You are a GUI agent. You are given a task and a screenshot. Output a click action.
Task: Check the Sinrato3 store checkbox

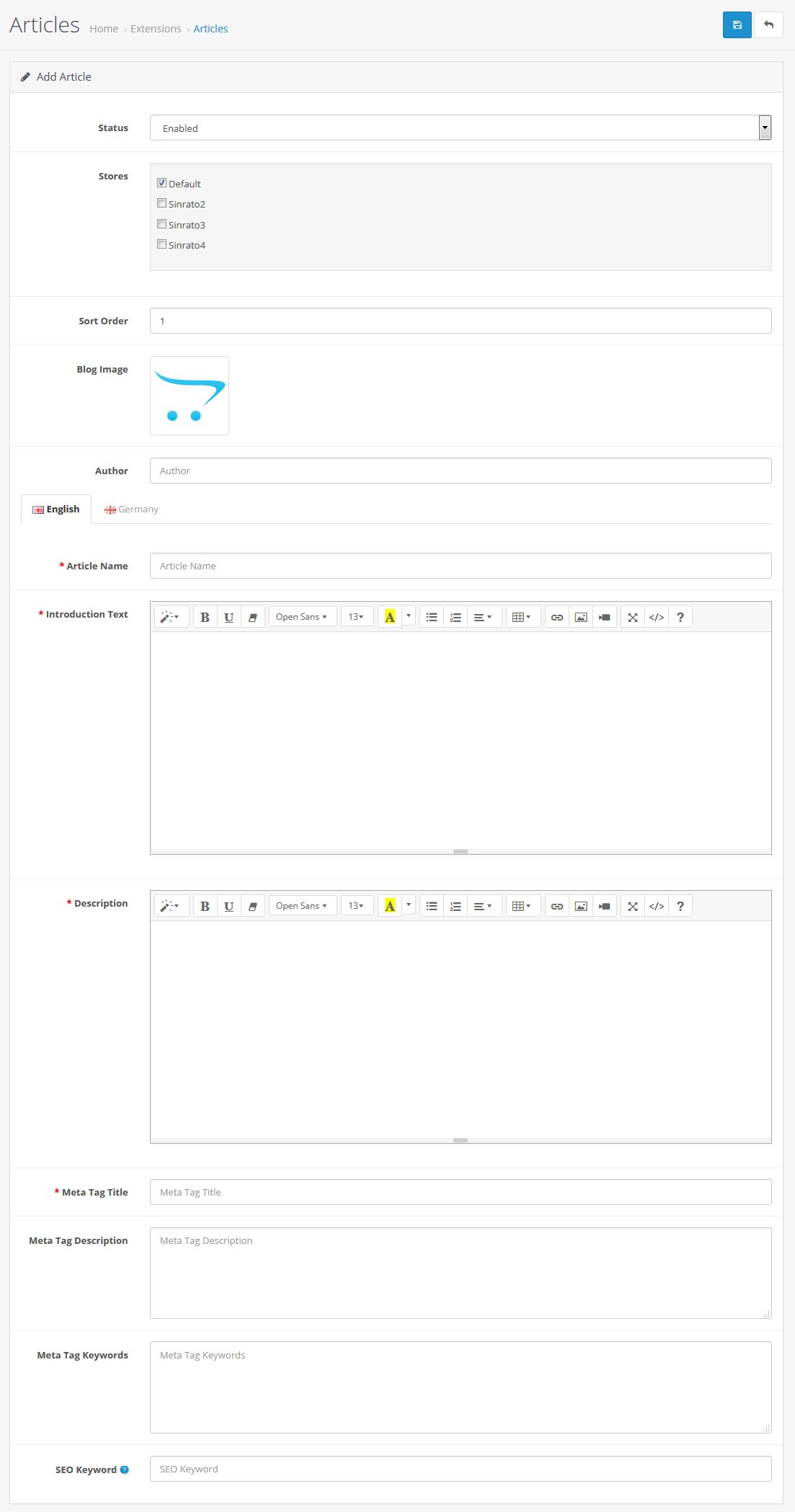coord(162,224)
